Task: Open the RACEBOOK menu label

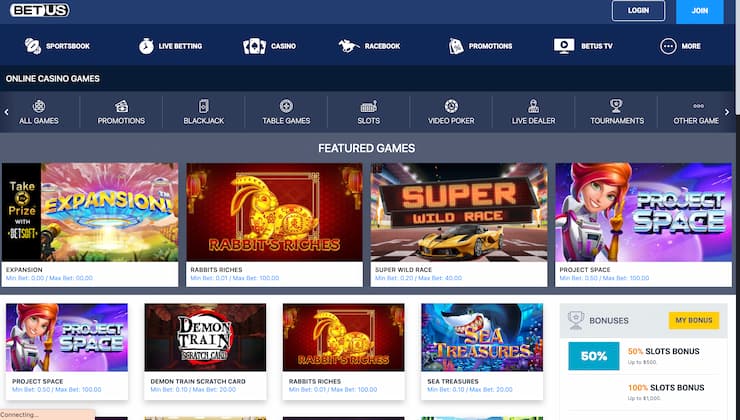Action: tap(382, 46)
